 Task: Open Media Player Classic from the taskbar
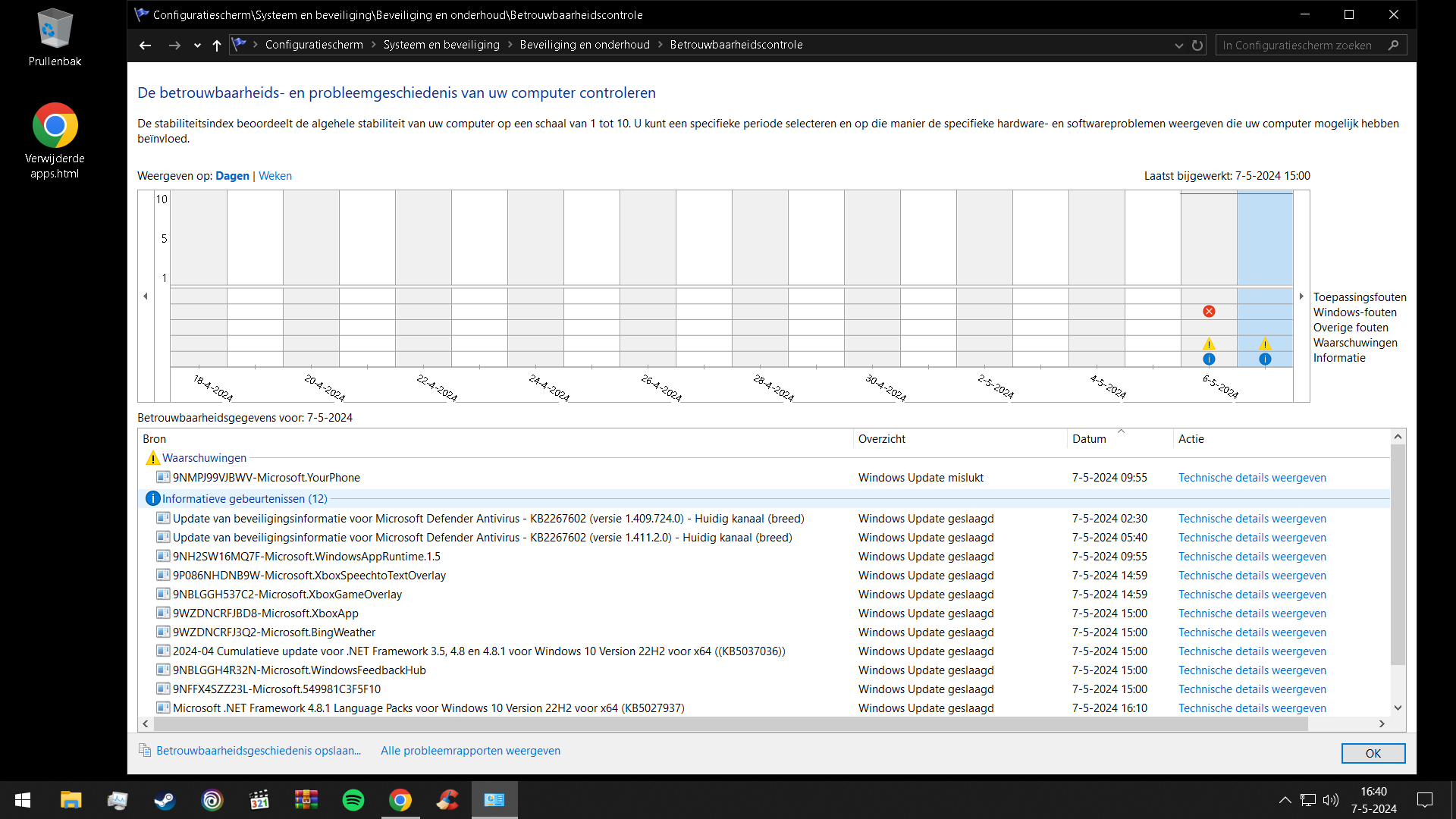259,800
